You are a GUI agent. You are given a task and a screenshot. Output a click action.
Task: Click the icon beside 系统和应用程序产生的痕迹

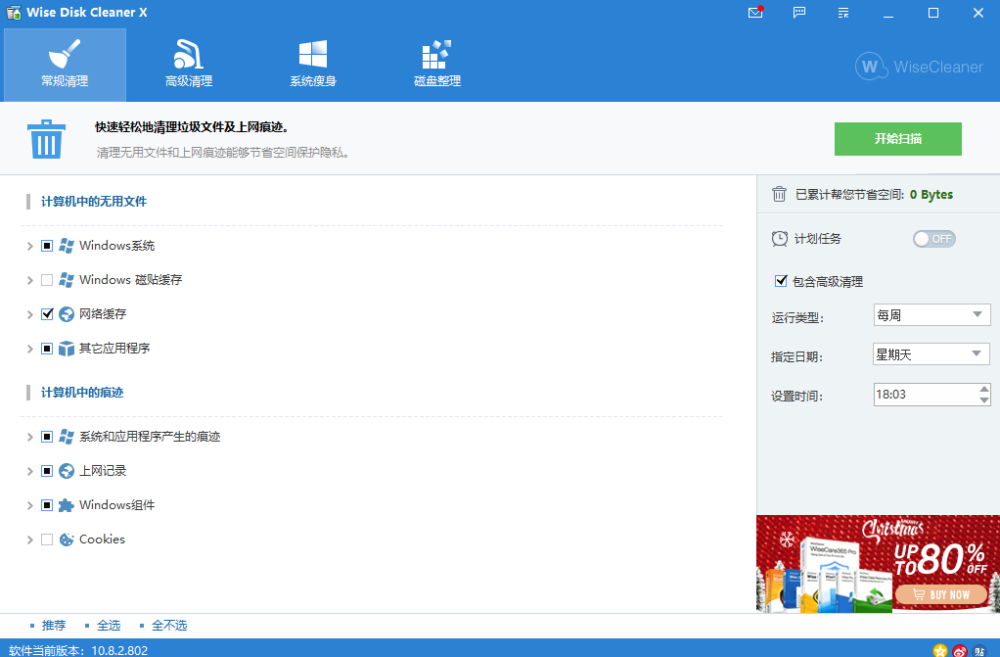coord(66,436)
